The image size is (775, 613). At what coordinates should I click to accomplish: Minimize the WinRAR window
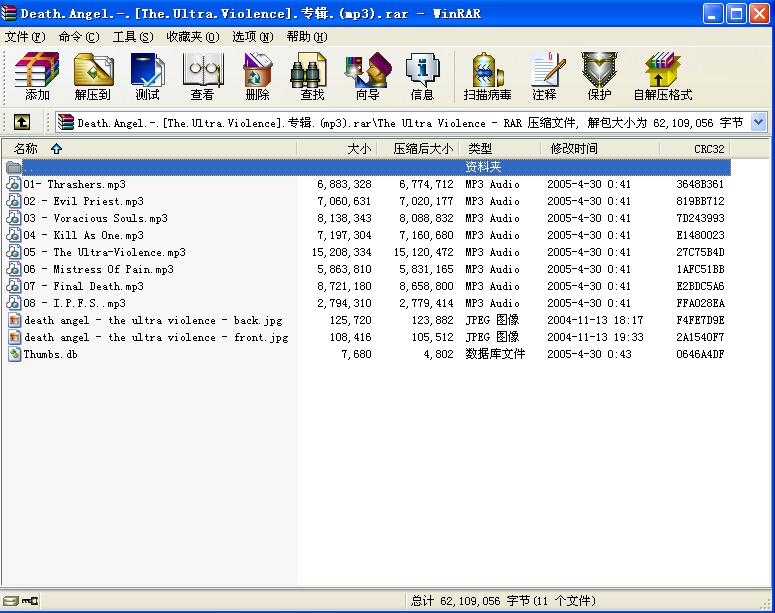[x=713, y=14]
